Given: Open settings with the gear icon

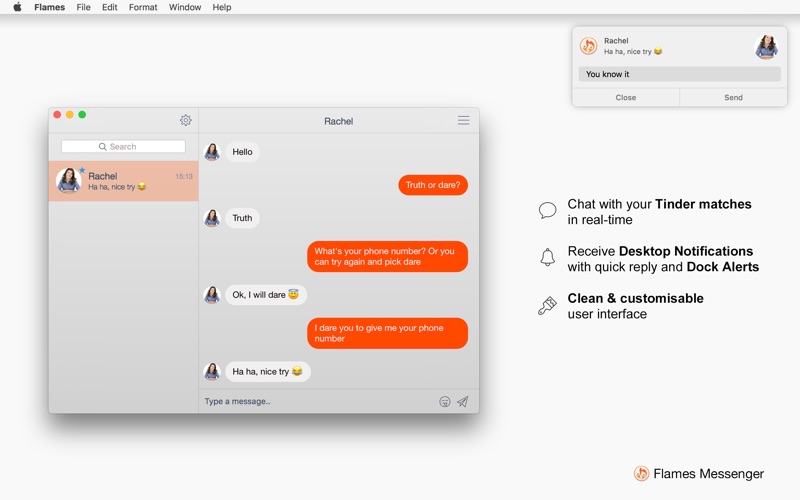Looking at the screenshot, I should [185, 120].
